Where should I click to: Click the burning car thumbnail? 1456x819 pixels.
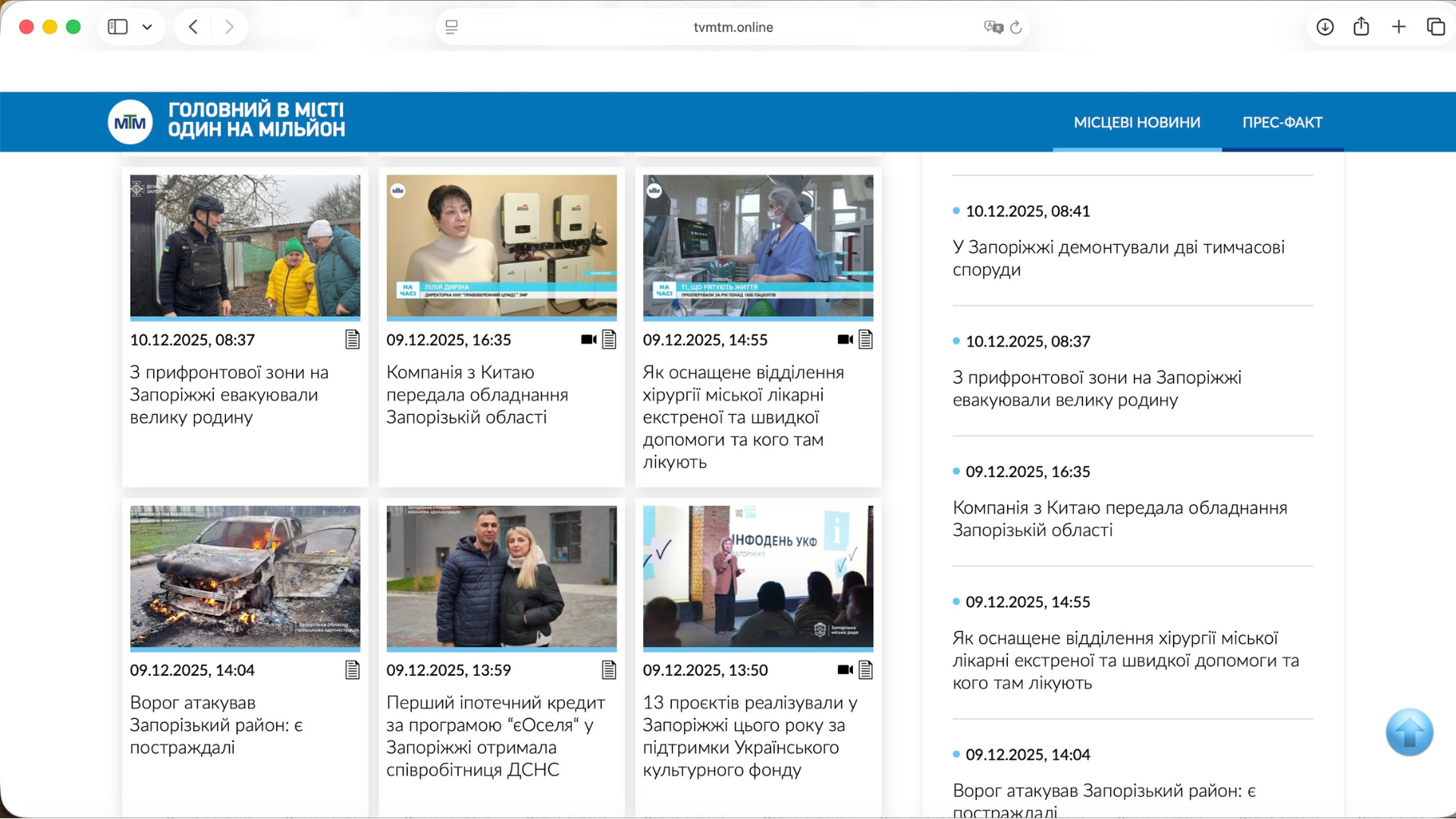(244, 577)
